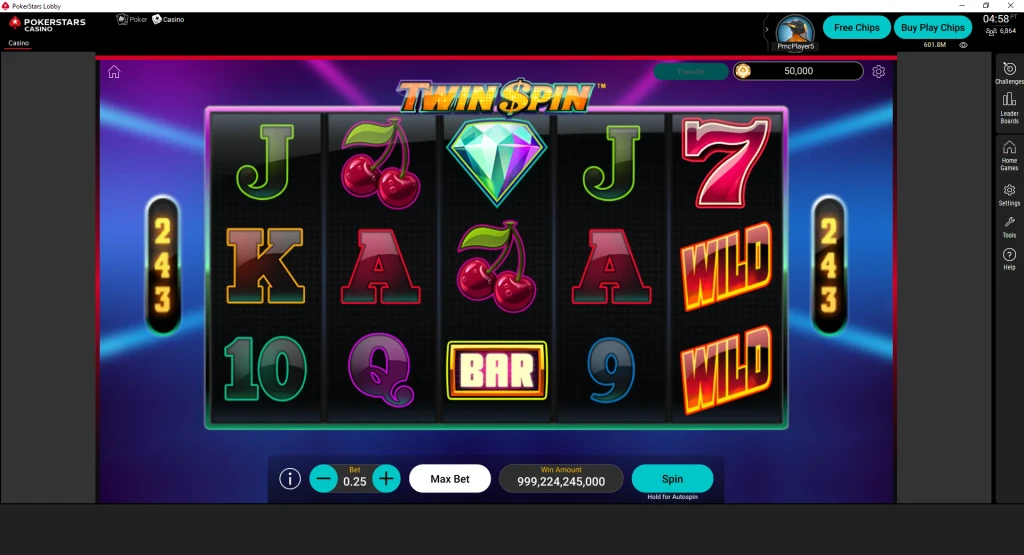Open the Leader Boards panel
Screen dimensions: 1024x555
[x=1009, y=108]
